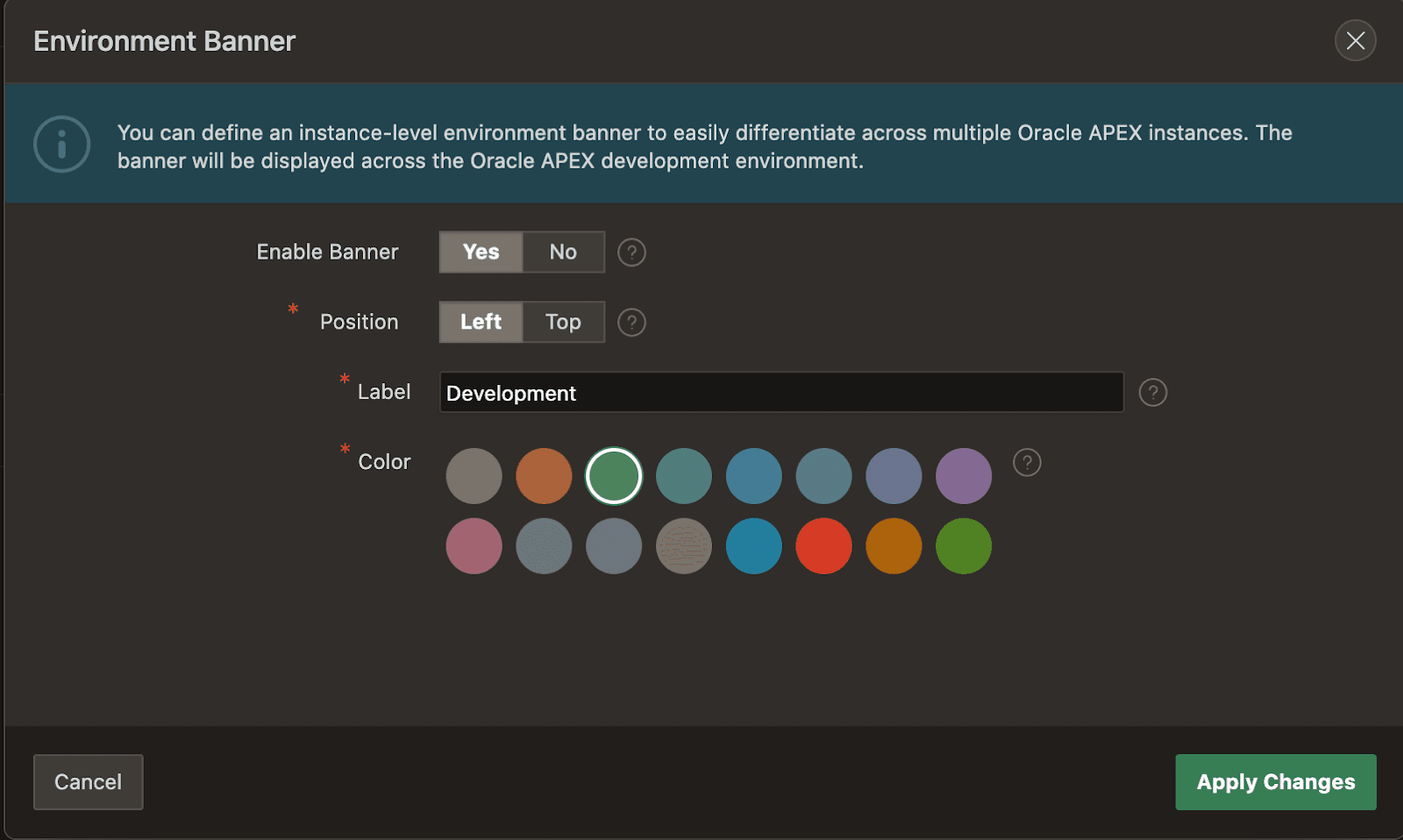
Task: Select the gray swatch in top row
Action: [x=474, y=476]
